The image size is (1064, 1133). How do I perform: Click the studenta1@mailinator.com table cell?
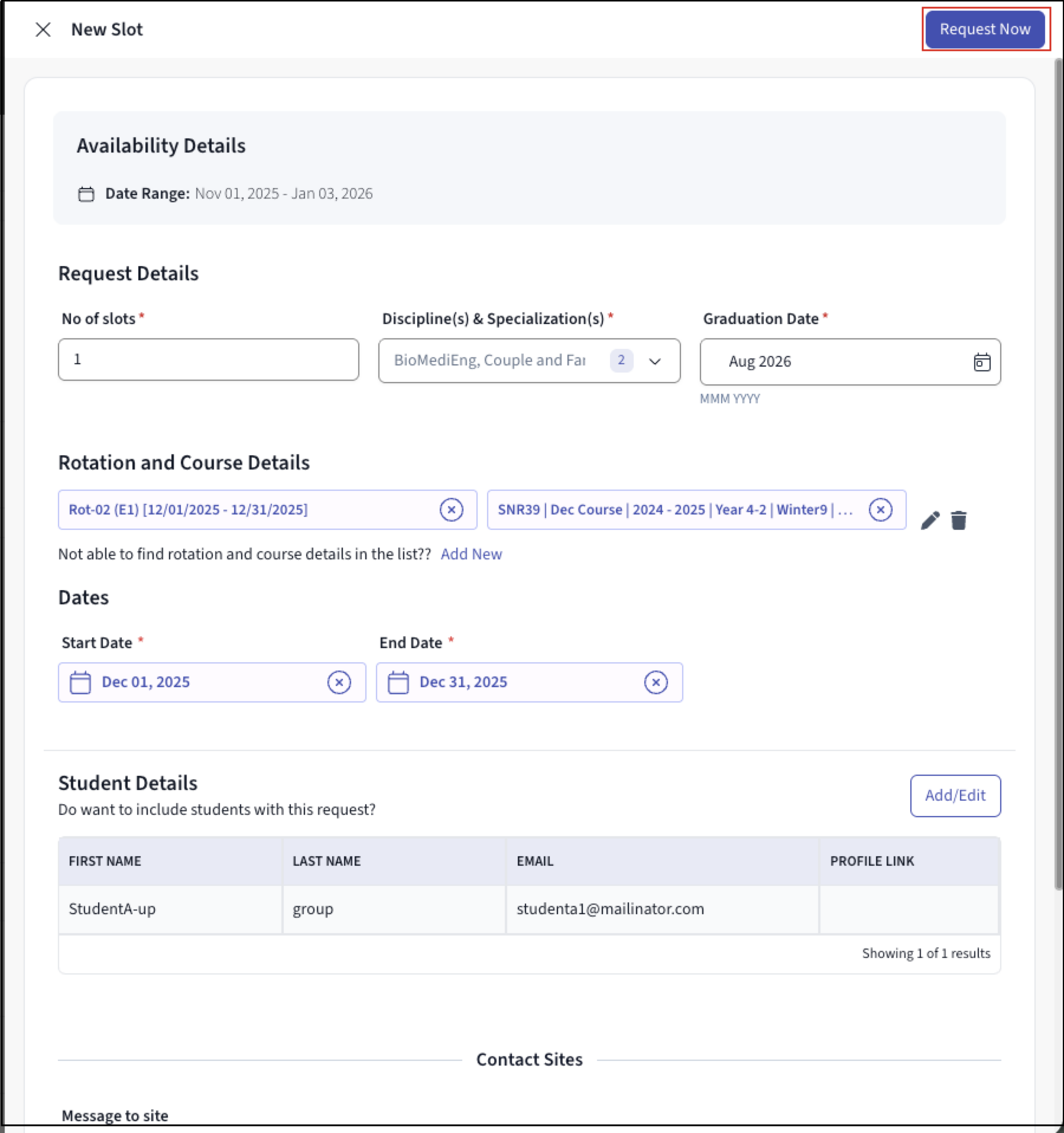[610, 909]
